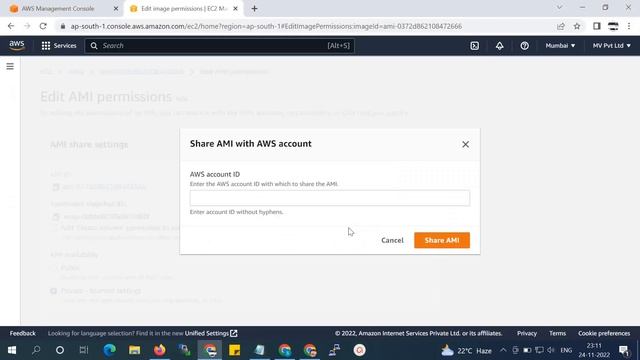The image size is (640, 360).
Task: Click the share page icon in address bar
Action: [x=560, y=26]
